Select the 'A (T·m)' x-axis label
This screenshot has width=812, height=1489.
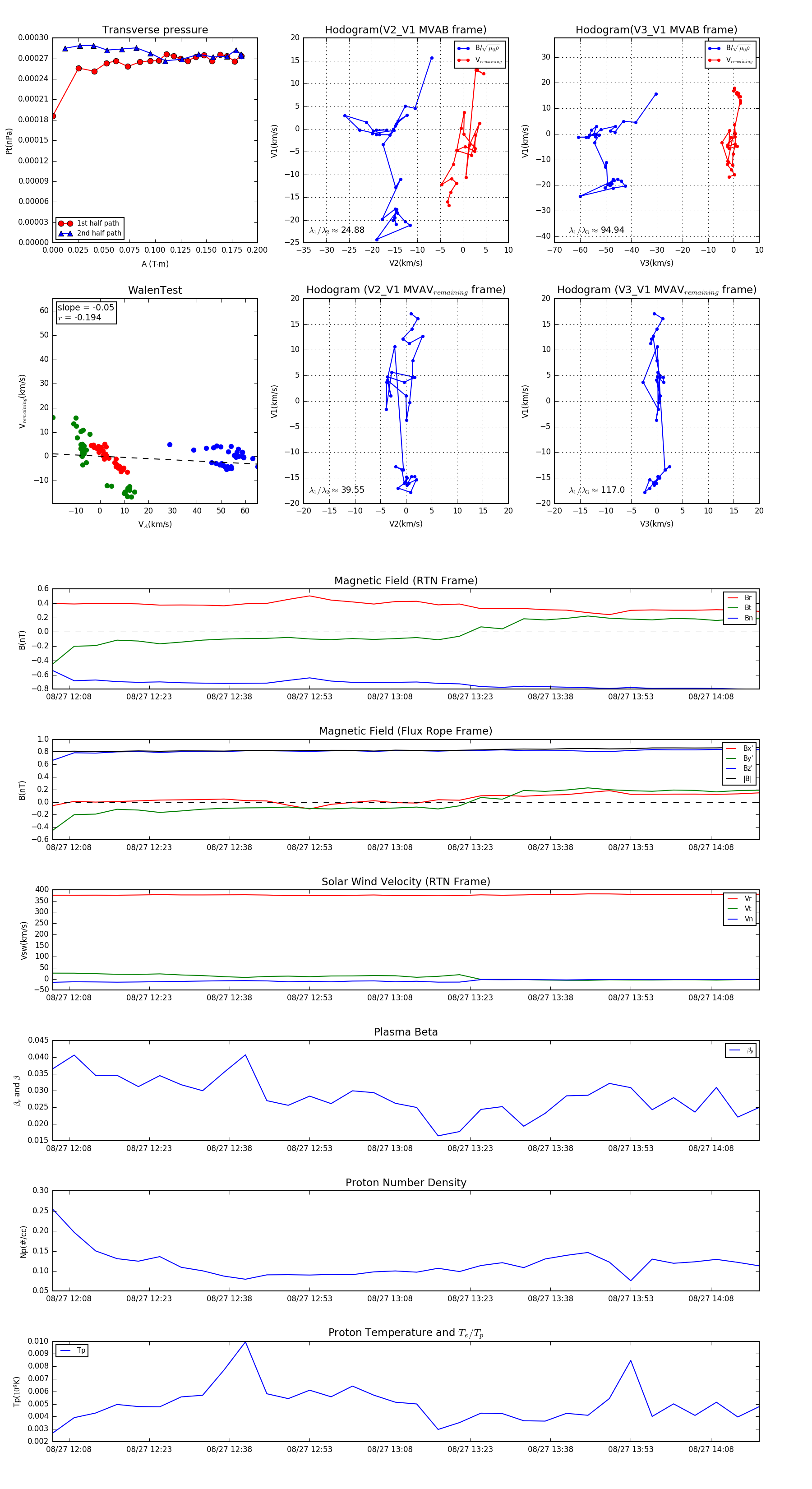tap(155, 264)
